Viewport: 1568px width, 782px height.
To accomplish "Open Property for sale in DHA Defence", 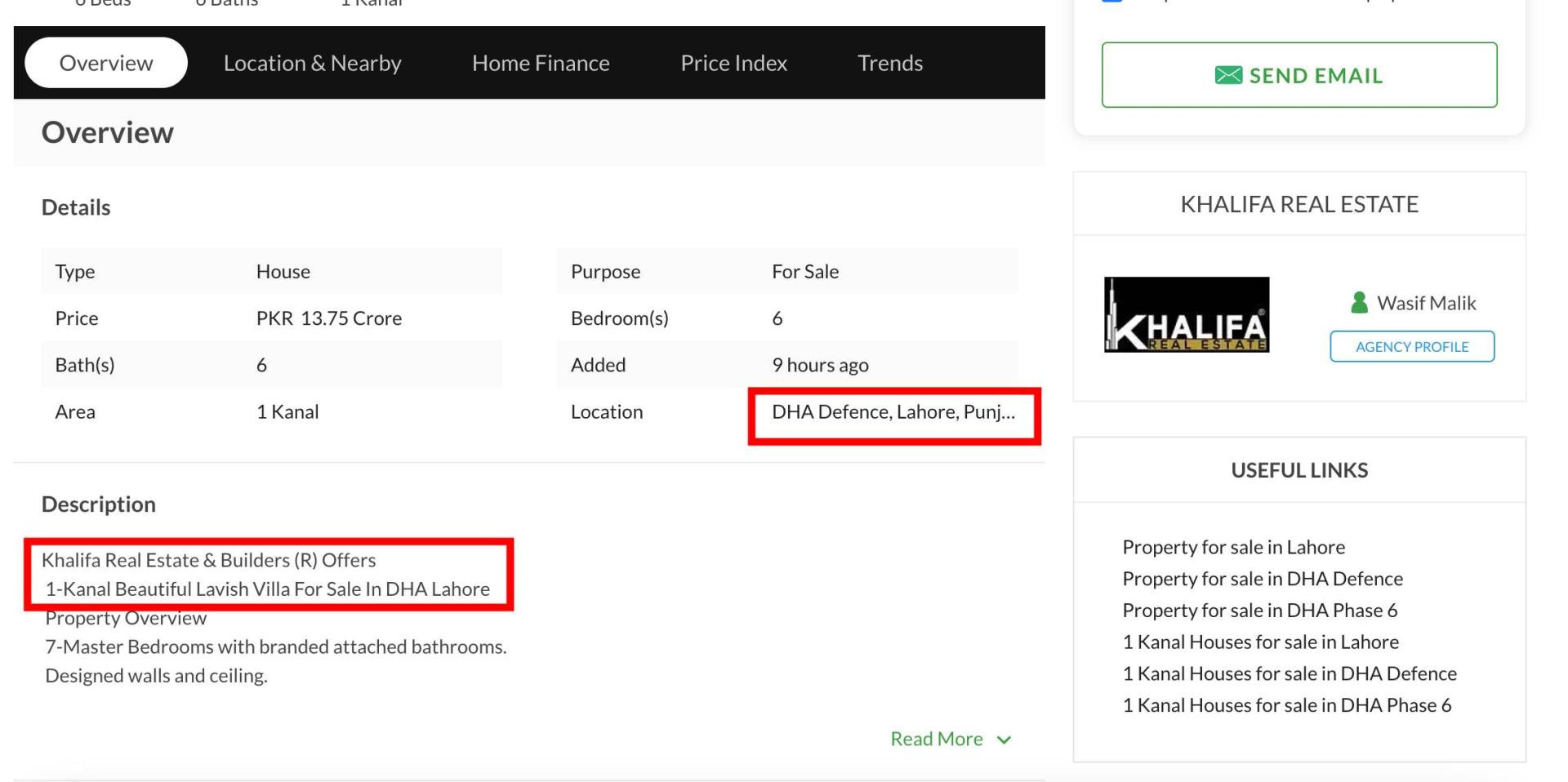I will coord(1263,579).
